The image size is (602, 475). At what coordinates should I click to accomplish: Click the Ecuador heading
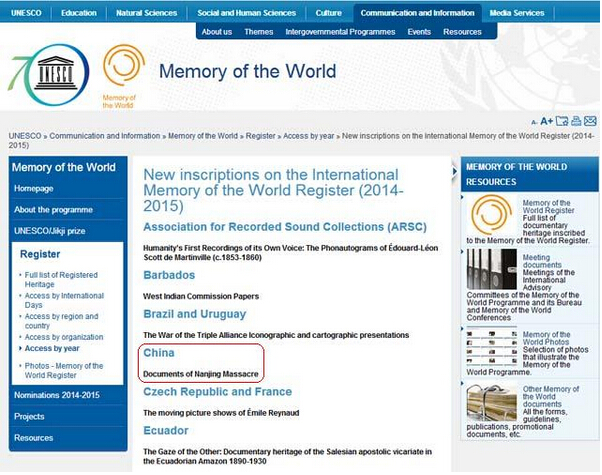point(165,431)
